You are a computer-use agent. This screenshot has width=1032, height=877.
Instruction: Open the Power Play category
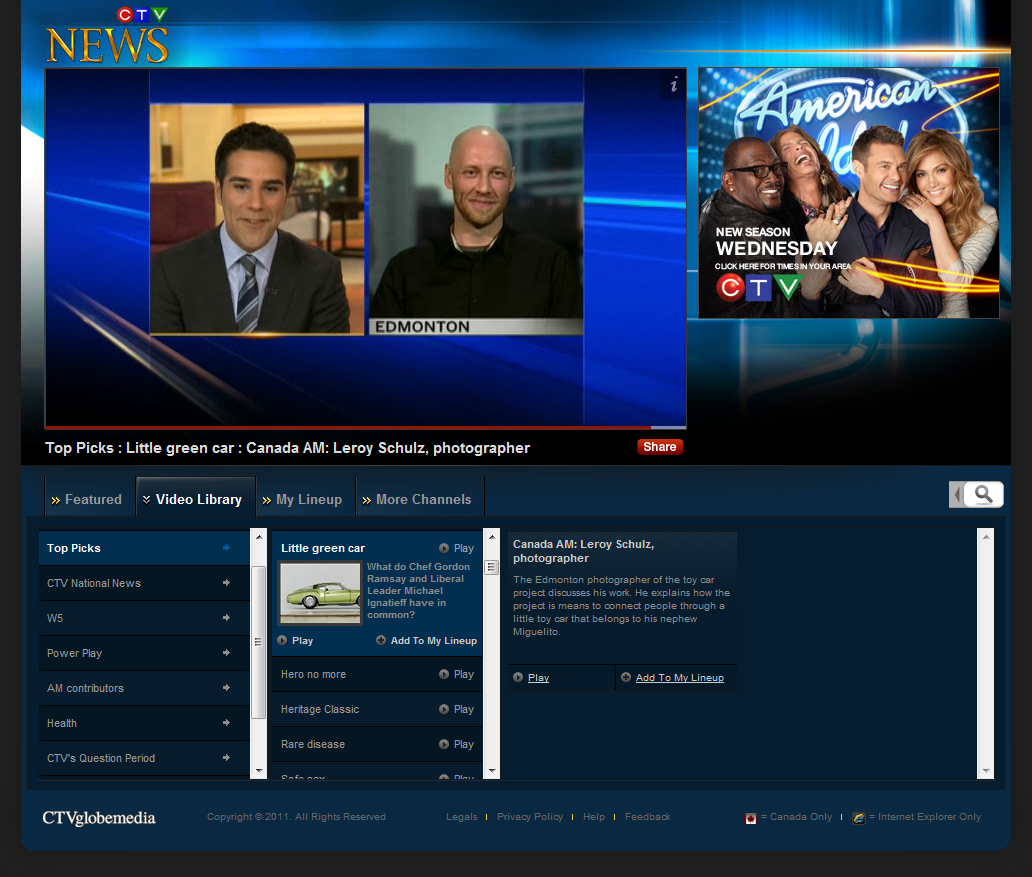144,653
